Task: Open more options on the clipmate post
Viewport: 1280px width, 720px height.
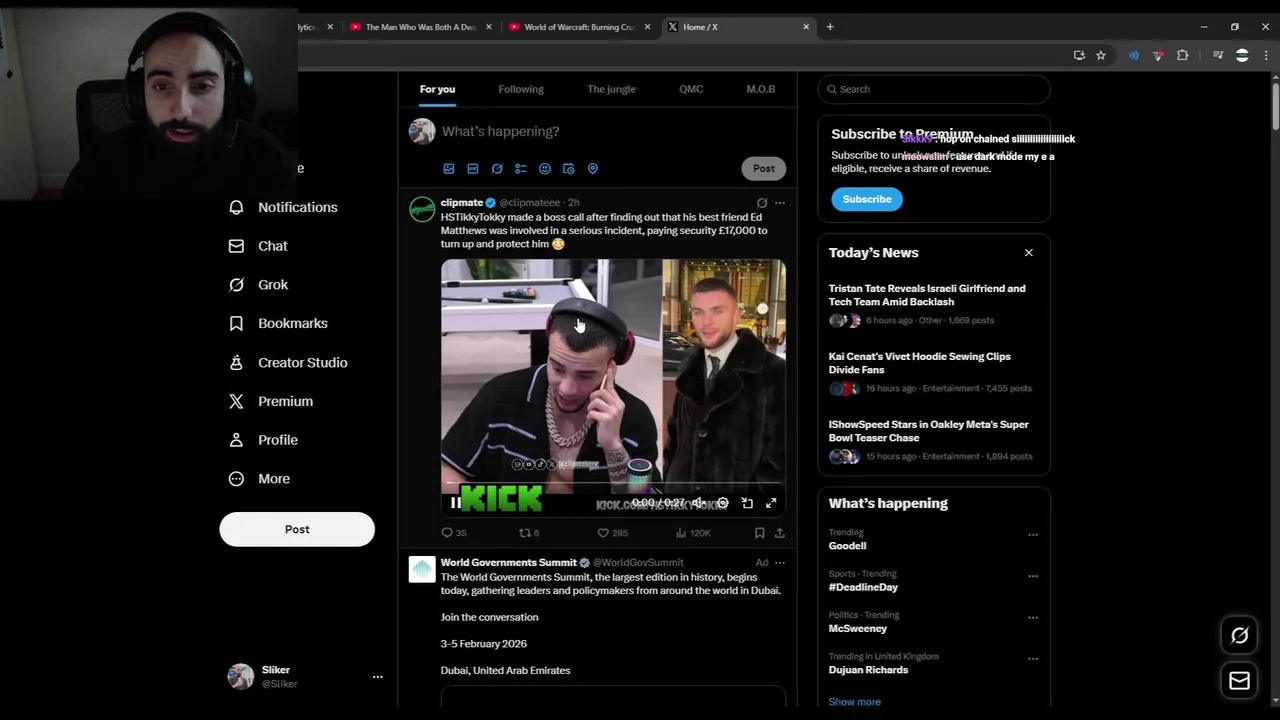Action: click(x=780, y=203)
